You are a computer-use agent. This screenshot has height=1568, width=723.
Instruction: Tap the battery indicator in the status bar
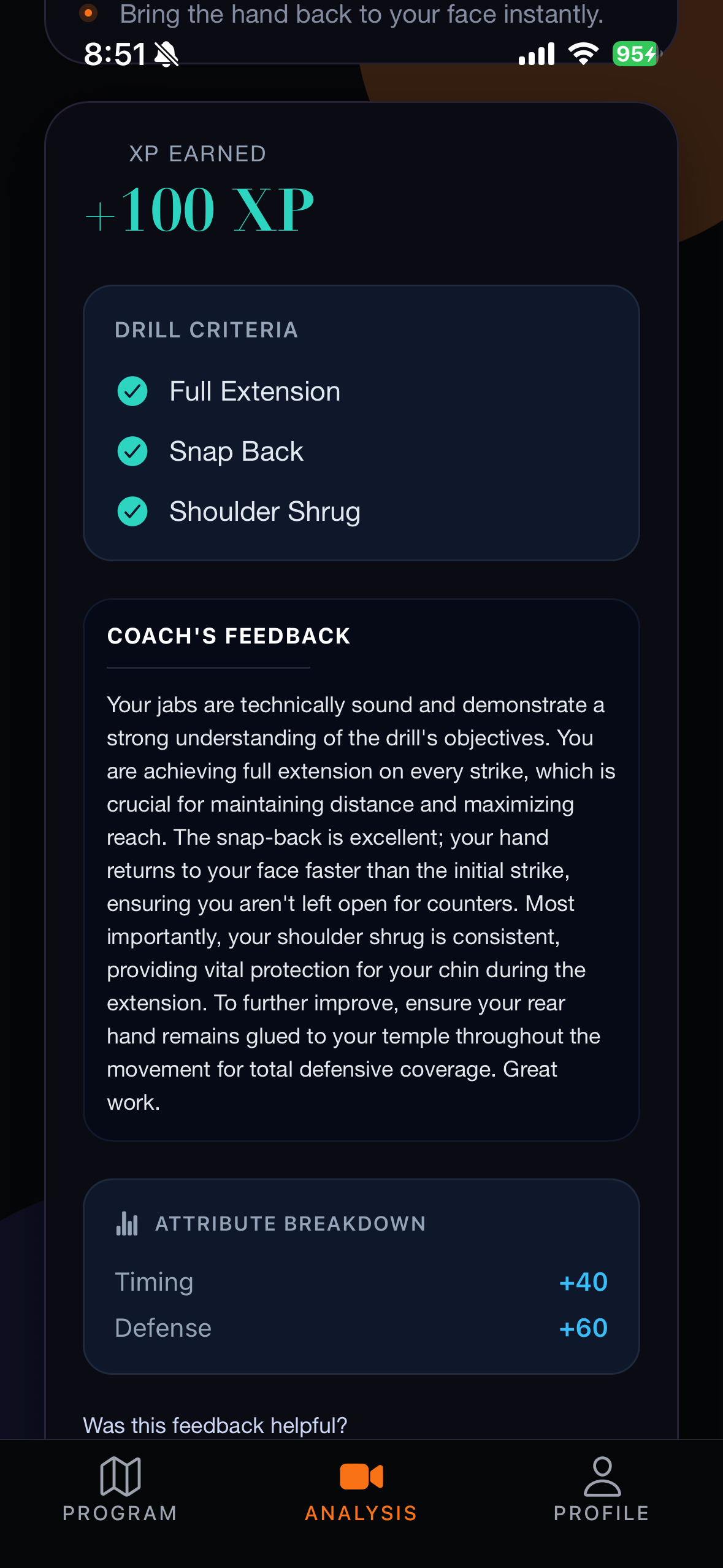pyautogui.click(x=634, y=54)
